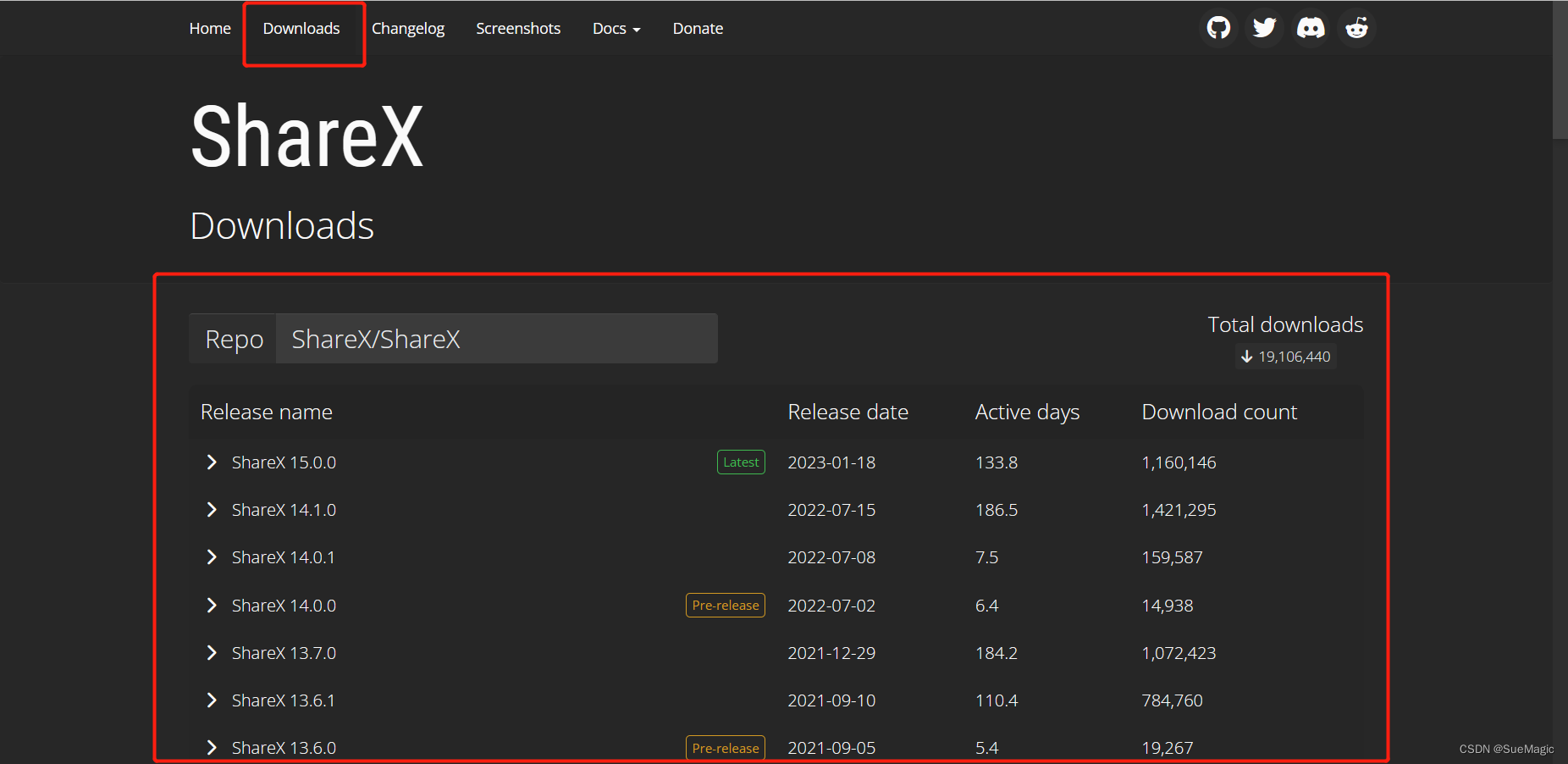The width and height of the screenshot is (1568, 764).
Task: Select the download count 1,160,146
Action: tap(1179, 462)
